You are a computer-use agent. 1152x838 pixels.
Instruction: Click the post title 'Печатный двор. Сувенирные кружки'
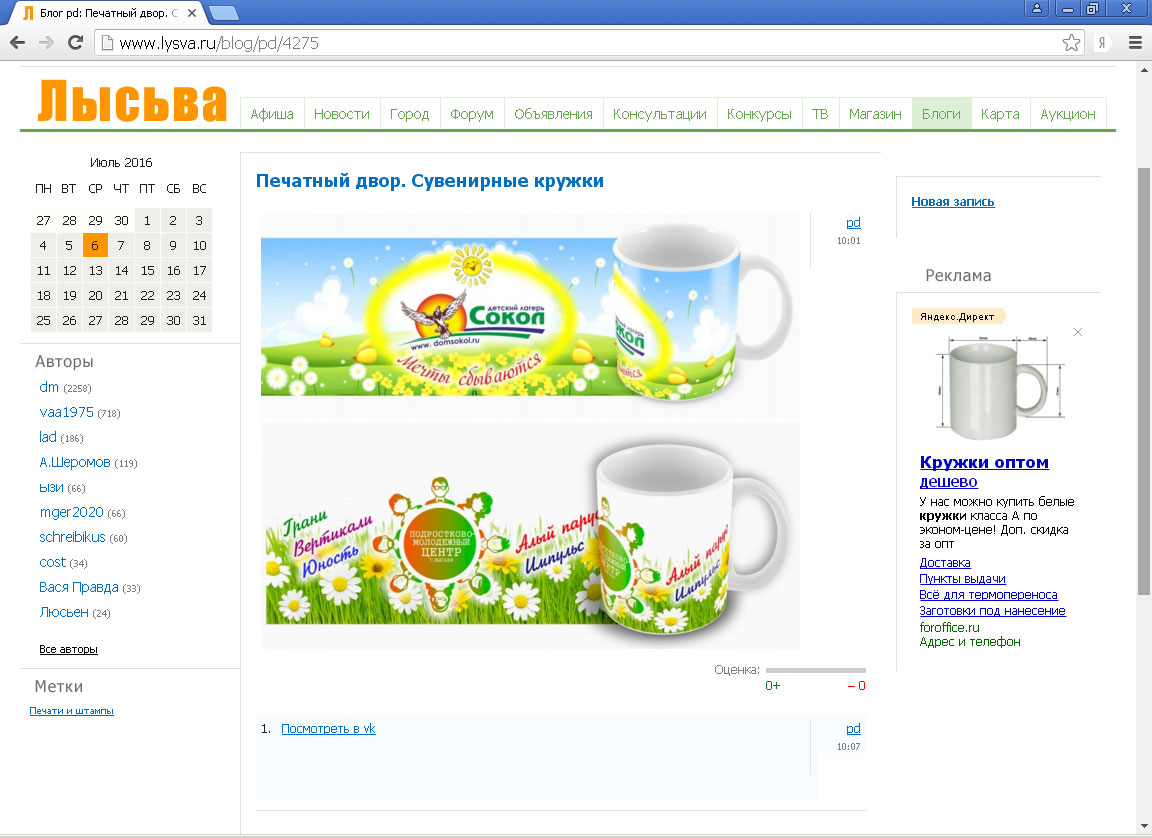click(x=430, y=181)
